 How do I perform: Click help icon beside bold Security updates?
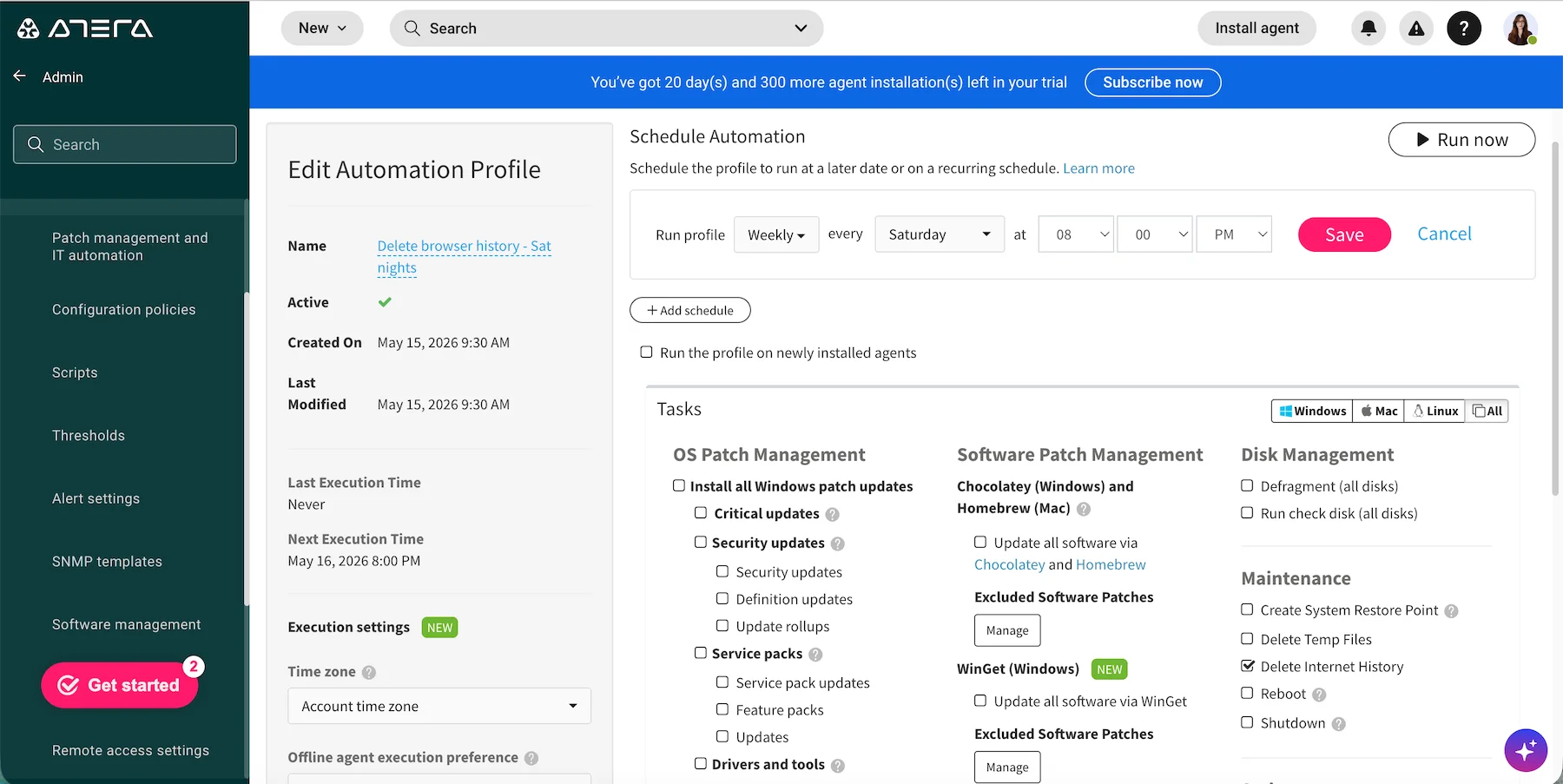(x=837, y=544)
